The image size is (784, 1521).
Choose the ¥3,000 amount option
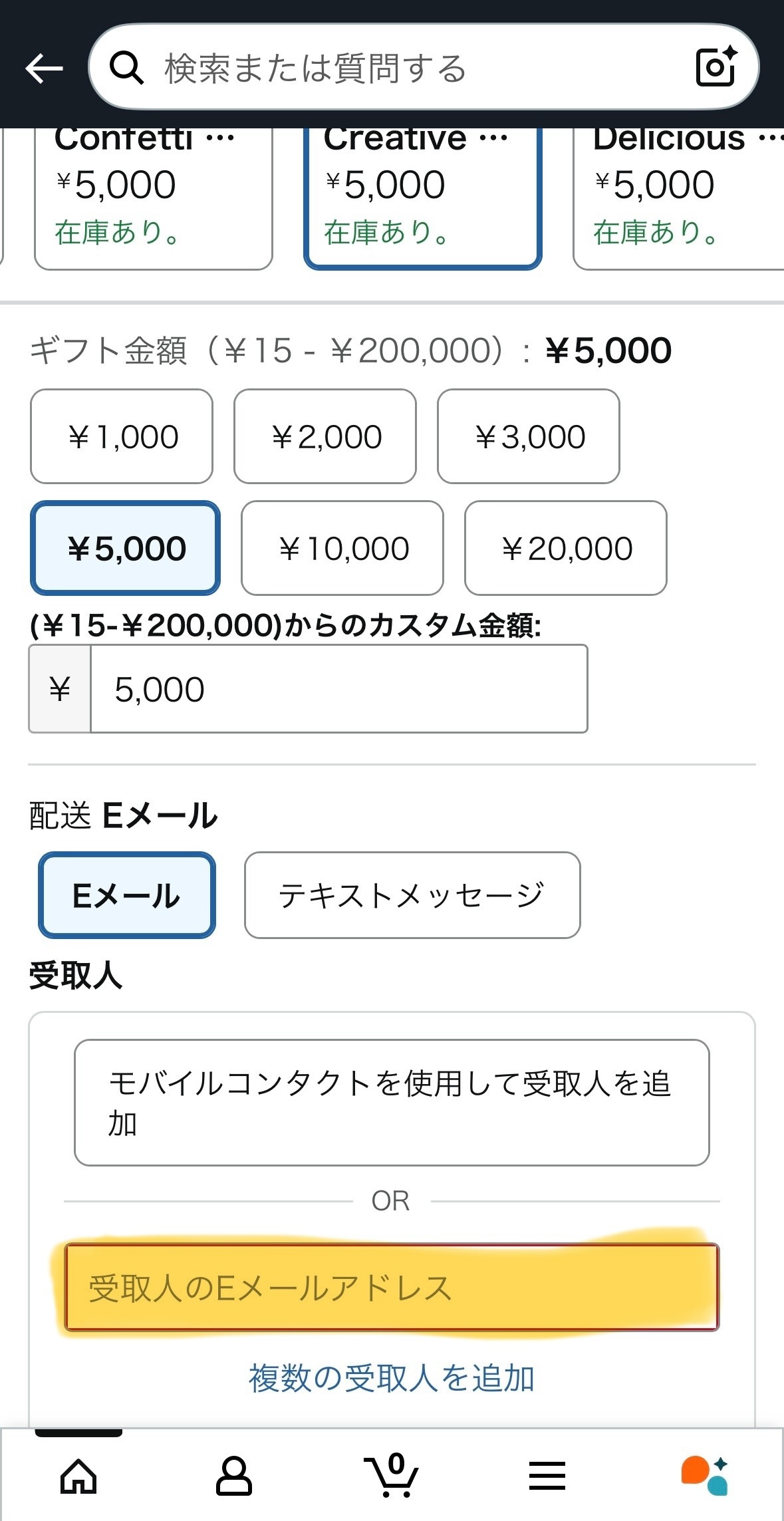coord(529,436)
